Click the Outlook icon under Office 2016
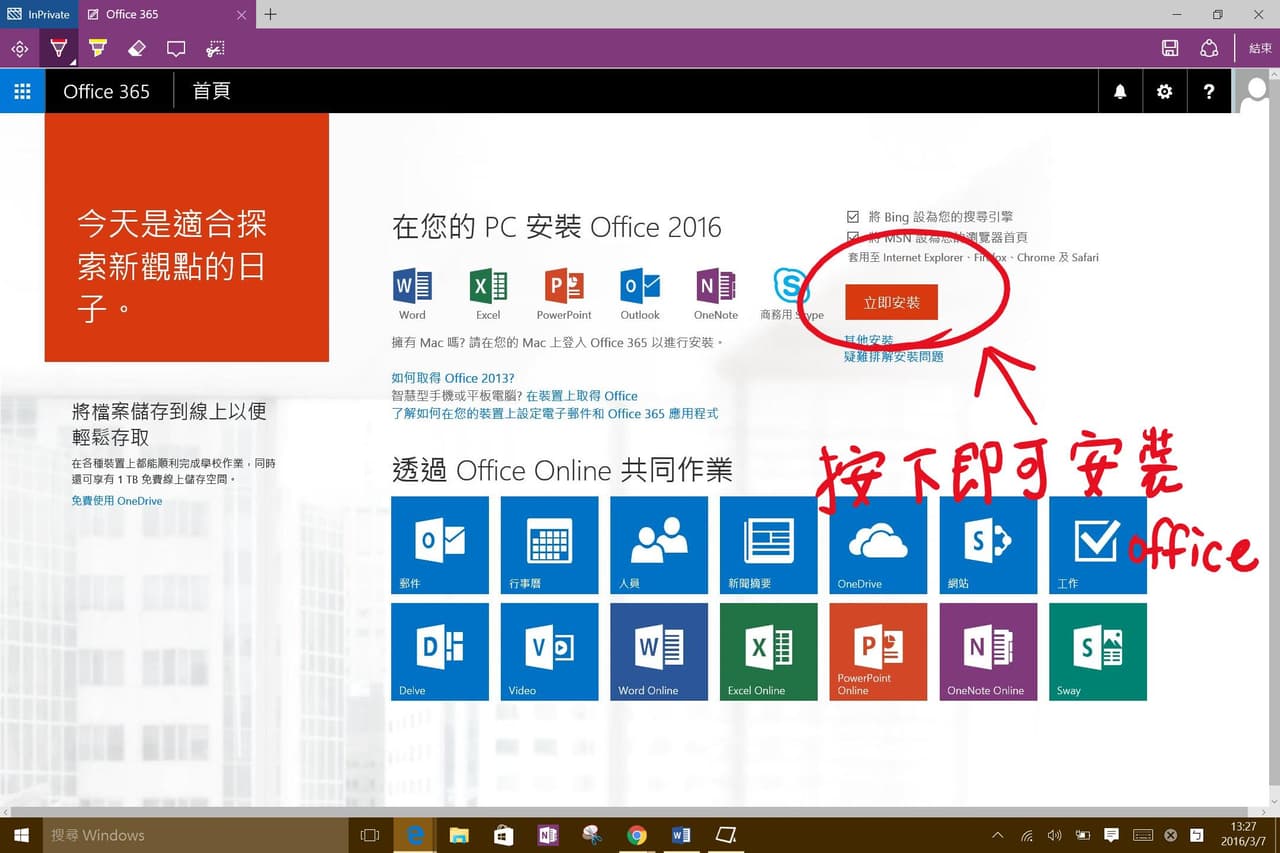 [640, 294]
